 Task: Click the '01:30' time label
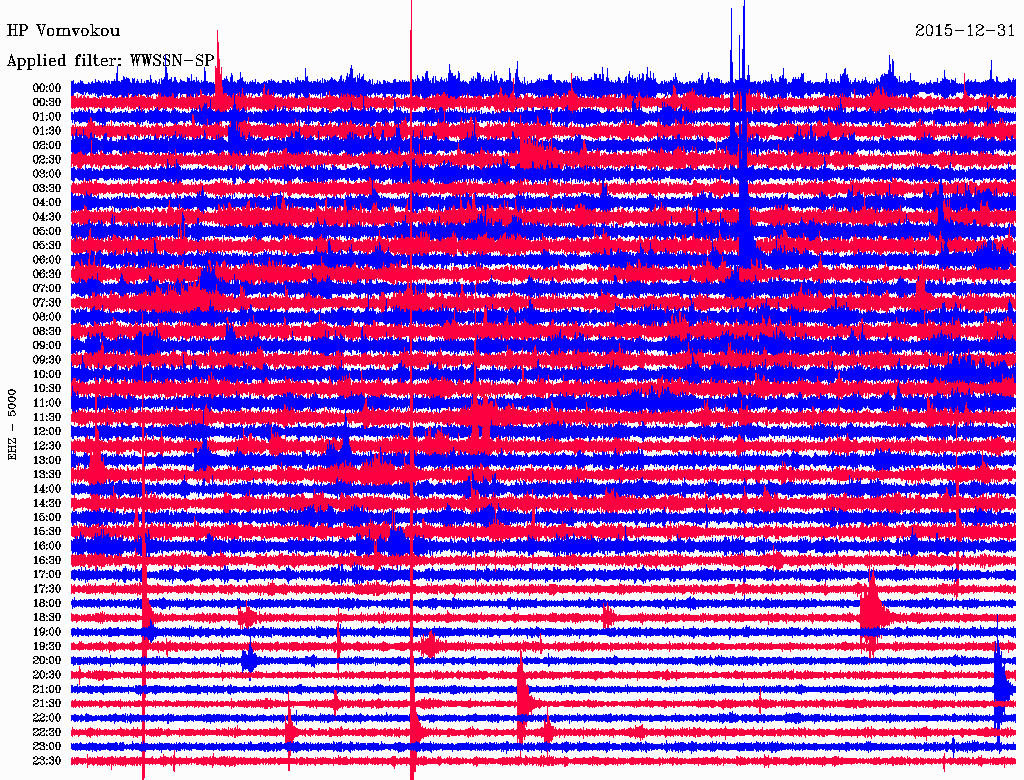click(46, 131)
